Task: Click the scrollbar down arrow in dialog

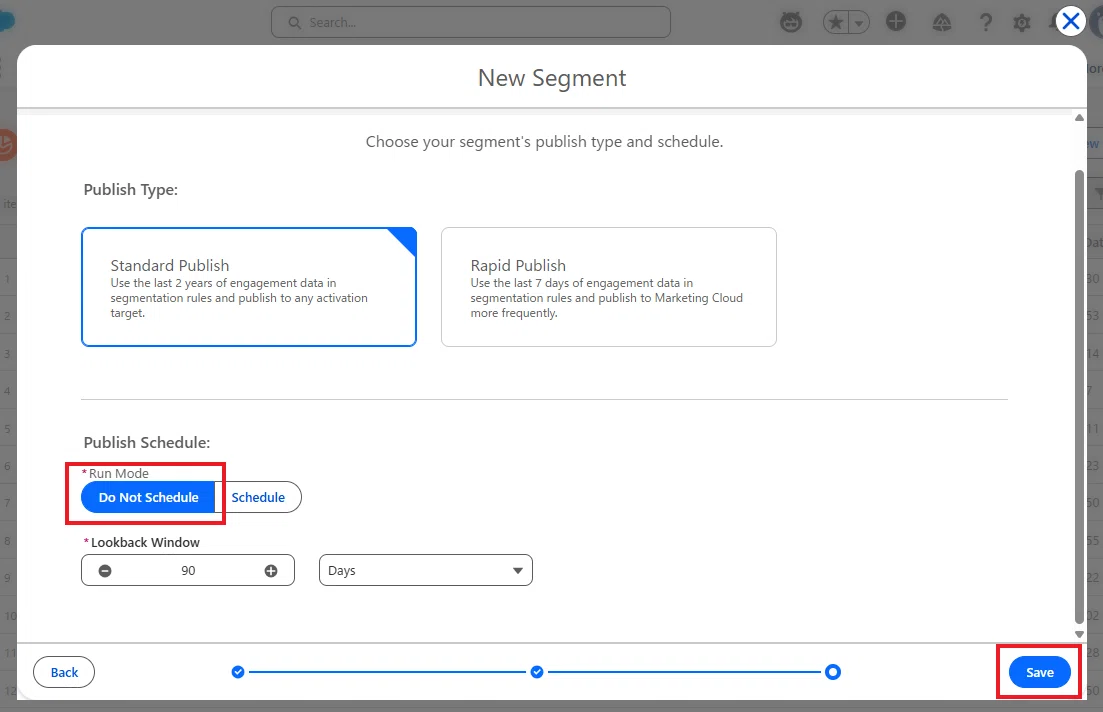Action: pyautogui.click(x=1079, y=634)
